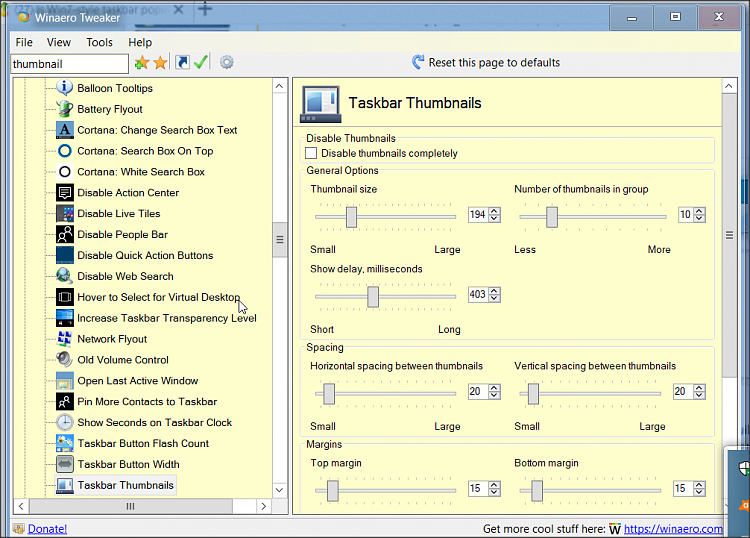Open the File menu
750x538 pixels.
click(x=24, y=42)
